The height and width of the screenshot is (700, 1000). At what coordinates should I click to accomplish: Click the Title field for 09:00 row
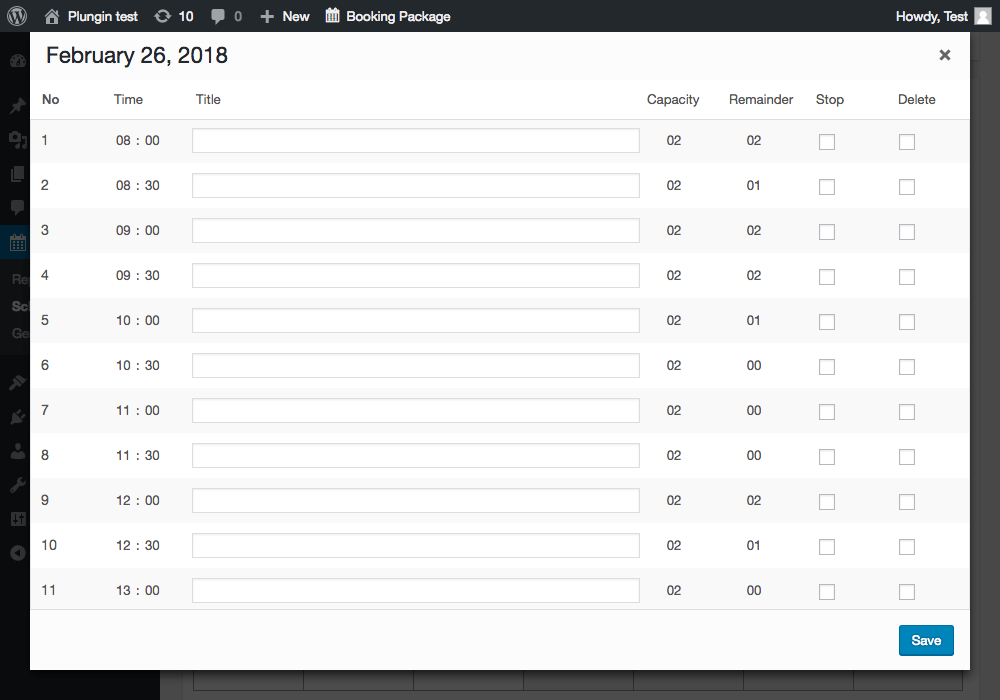click(x=415, y=231)
